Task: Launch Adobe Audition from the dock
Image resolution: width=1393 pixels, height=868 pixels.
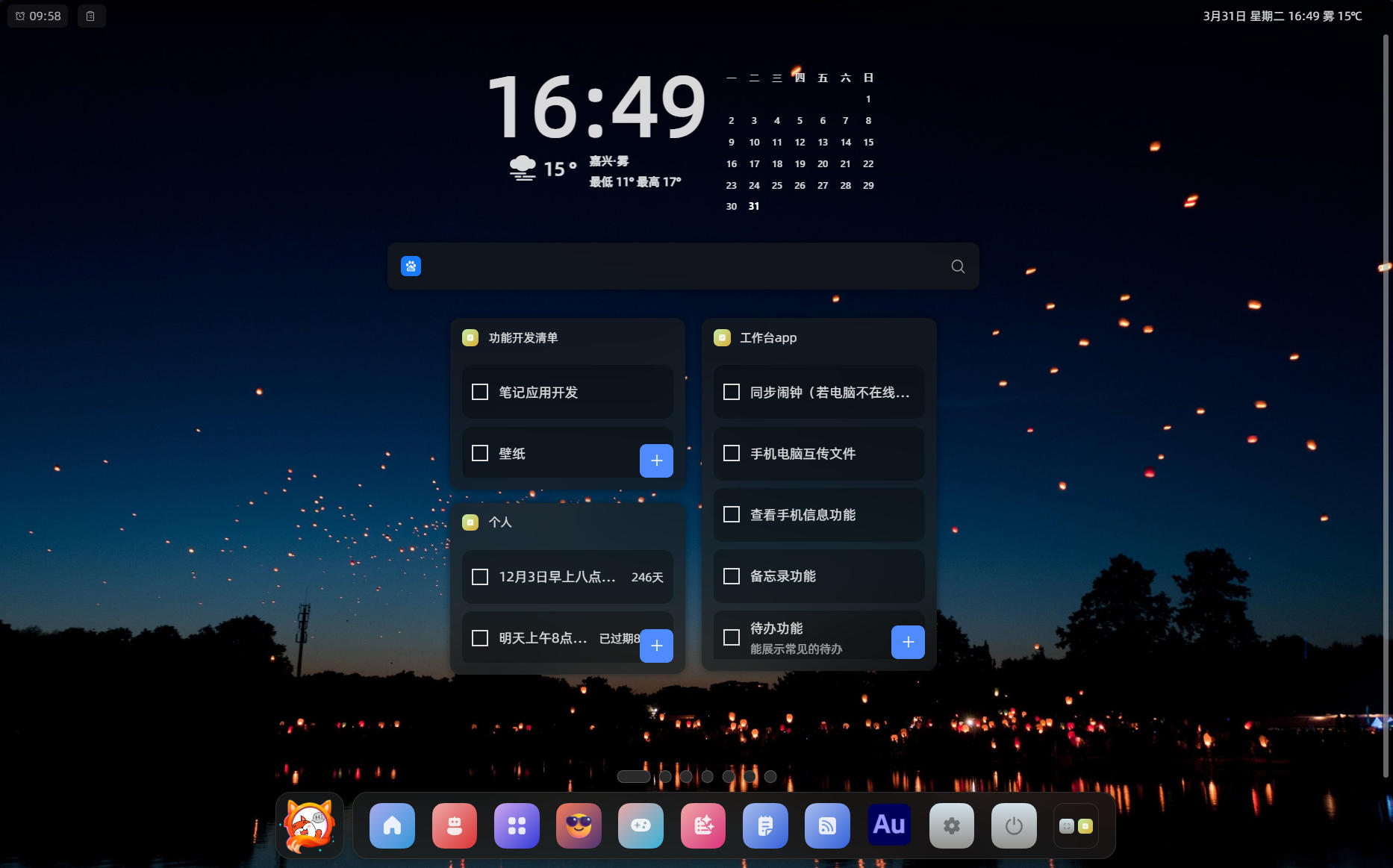Action: 889,825
